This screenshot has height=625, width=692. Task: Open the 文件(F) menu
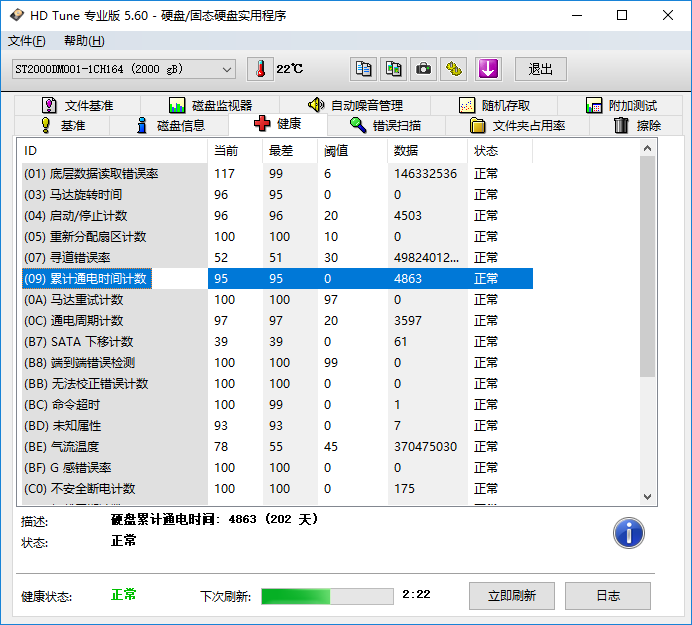tap(26, 41)
